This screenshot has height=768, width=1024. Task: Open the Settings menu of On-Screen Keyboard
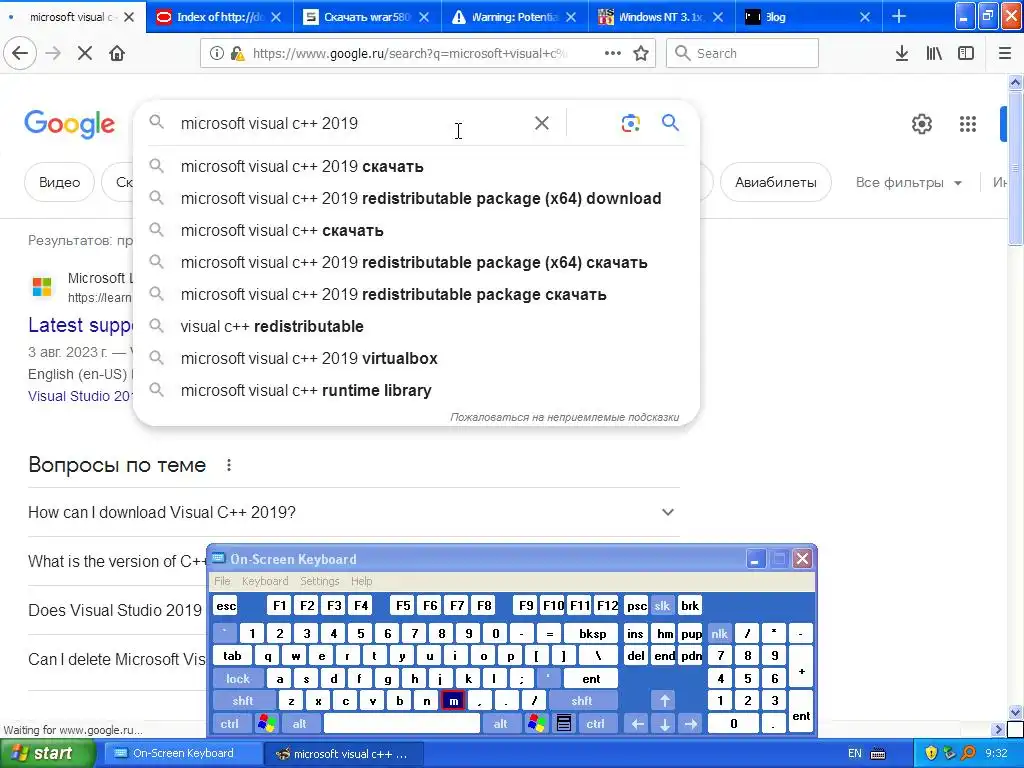319,581
